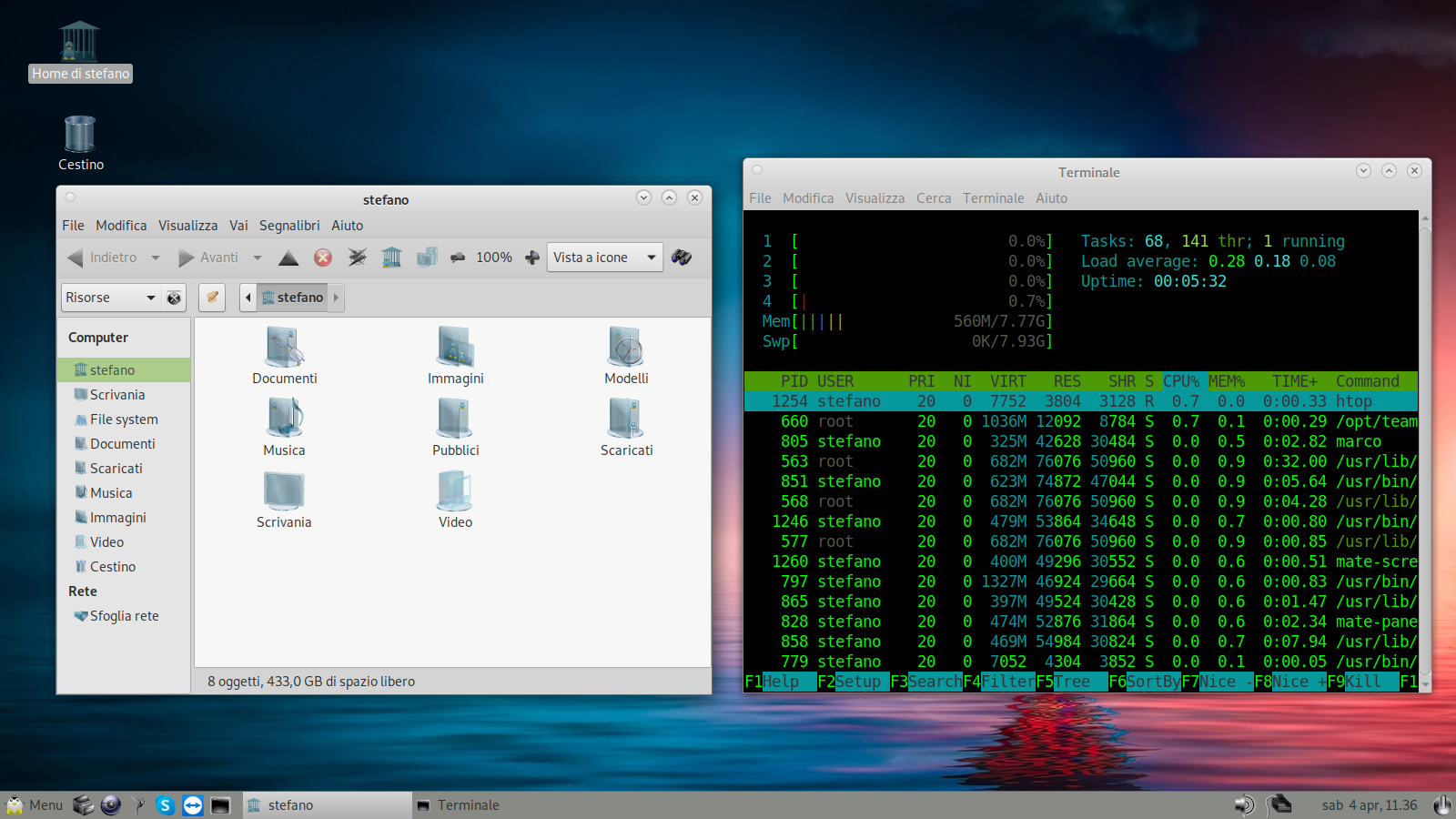Click the Avanti forward button
This screenshot has width=1456, height=819.
pos(208,258)
